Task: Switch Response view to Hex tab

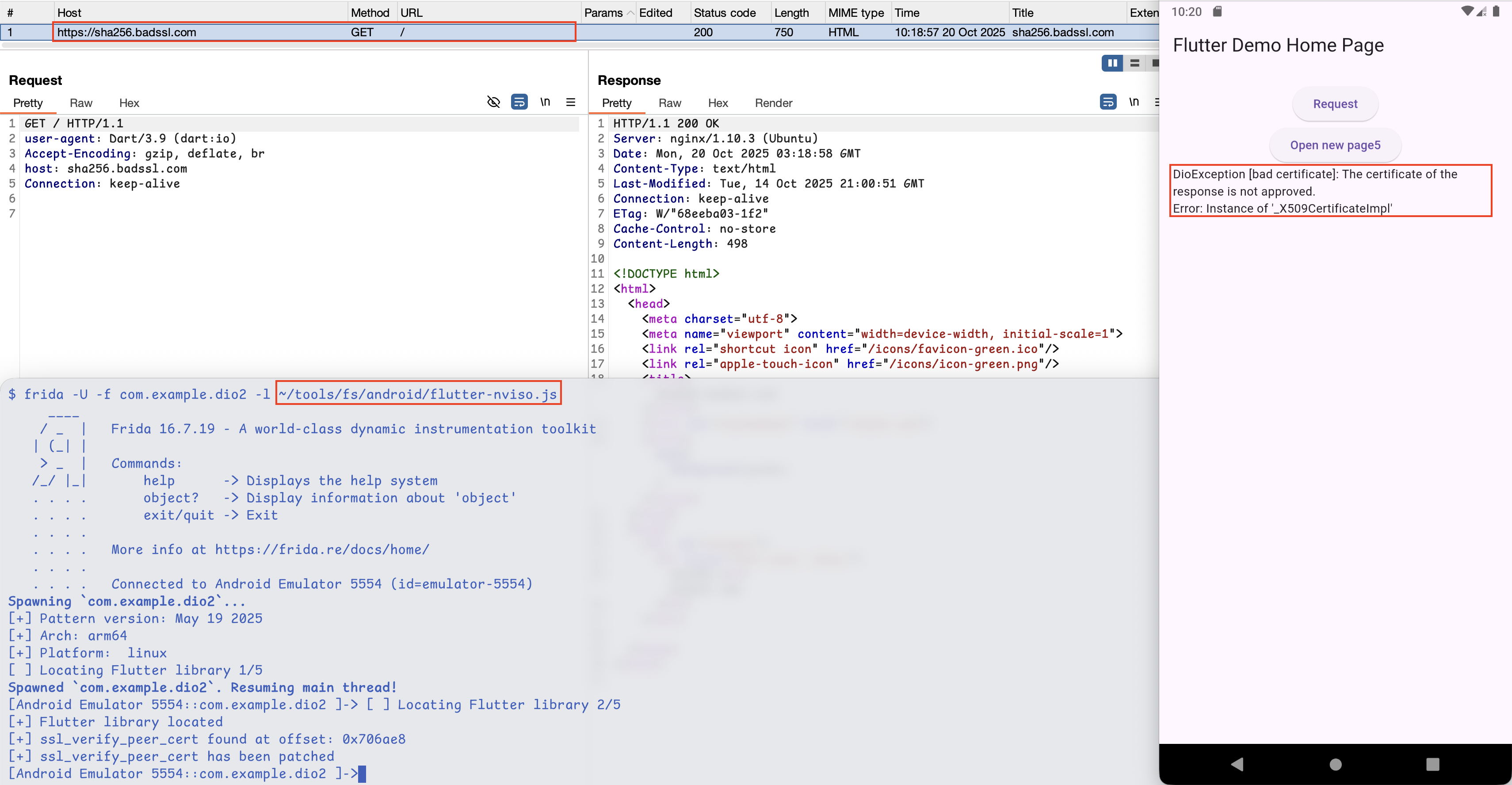Action: coord(717,103)
